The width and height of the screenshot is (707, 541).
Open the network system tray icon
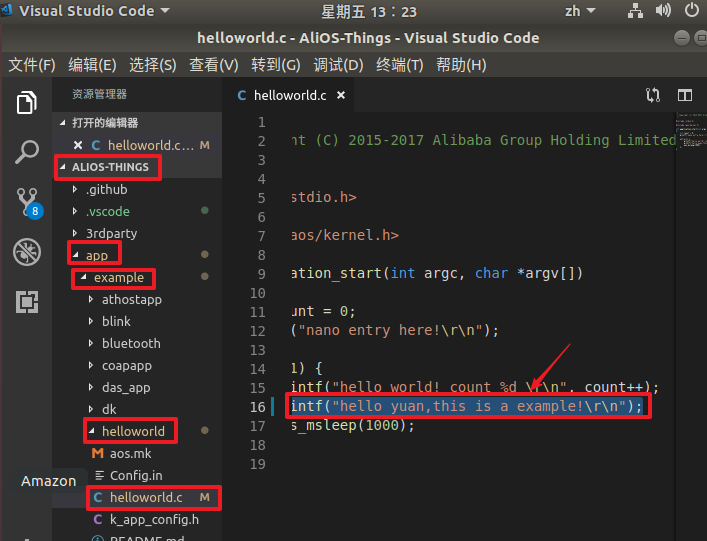pos(635,10)
